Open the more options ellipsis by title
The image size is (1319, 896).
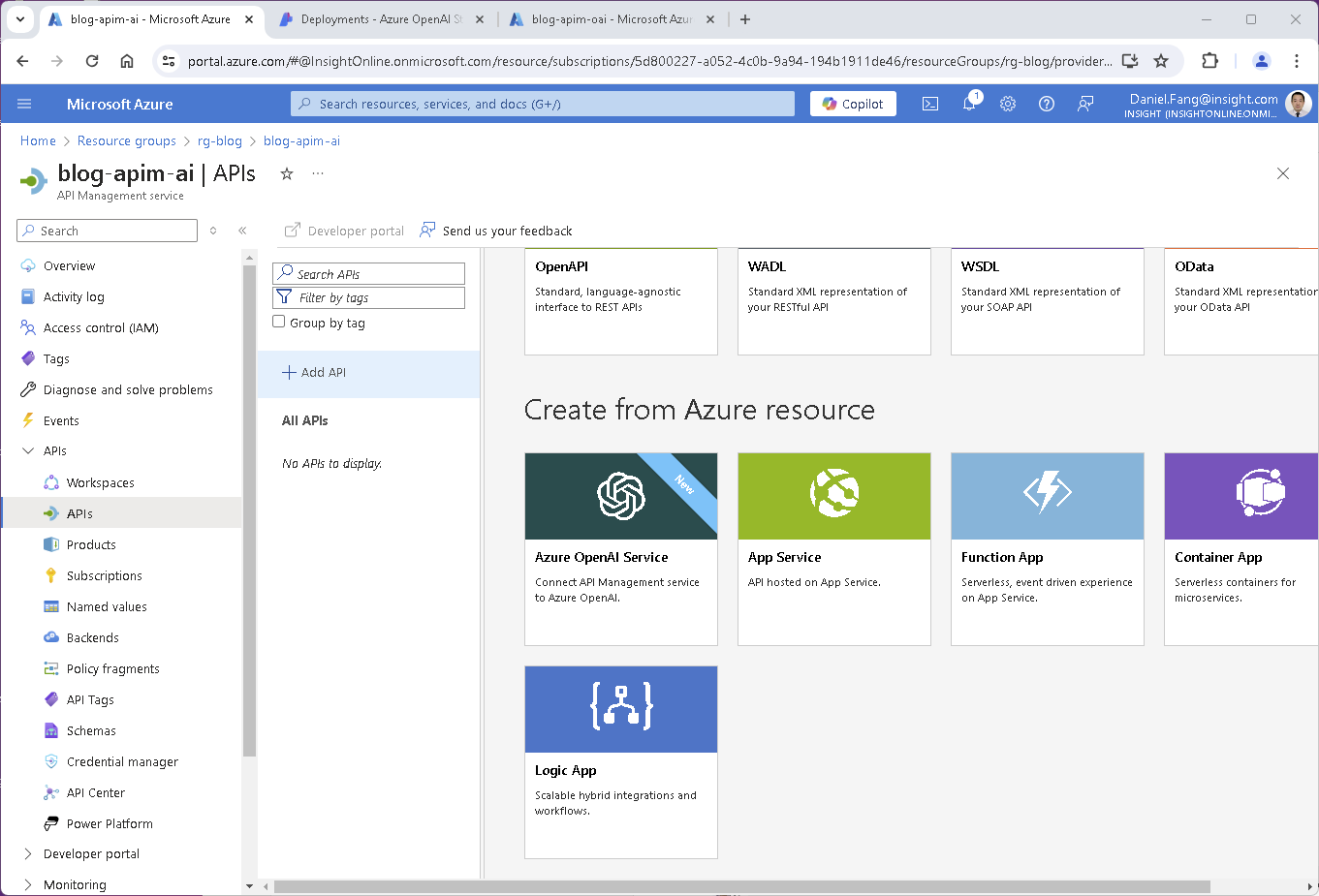tap(318, 173)
